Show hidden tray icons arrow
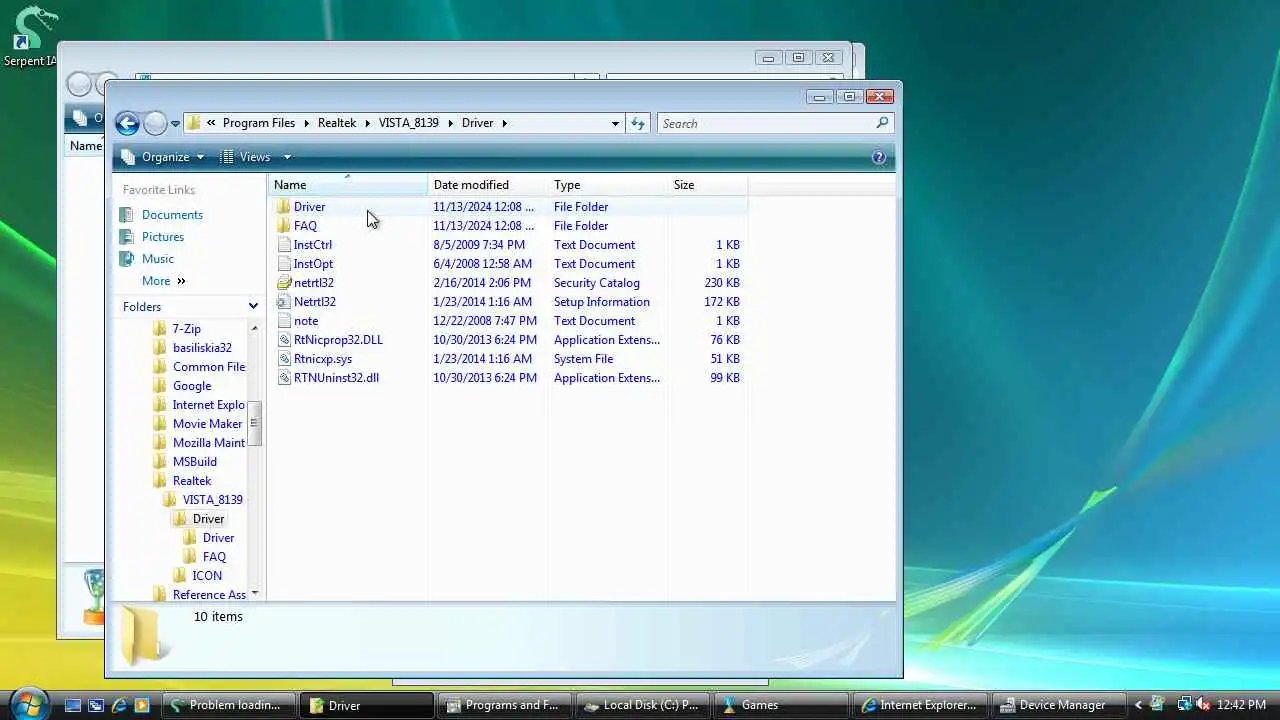Viewport: 1280px width, 720px height. [x=1138, y=705]
